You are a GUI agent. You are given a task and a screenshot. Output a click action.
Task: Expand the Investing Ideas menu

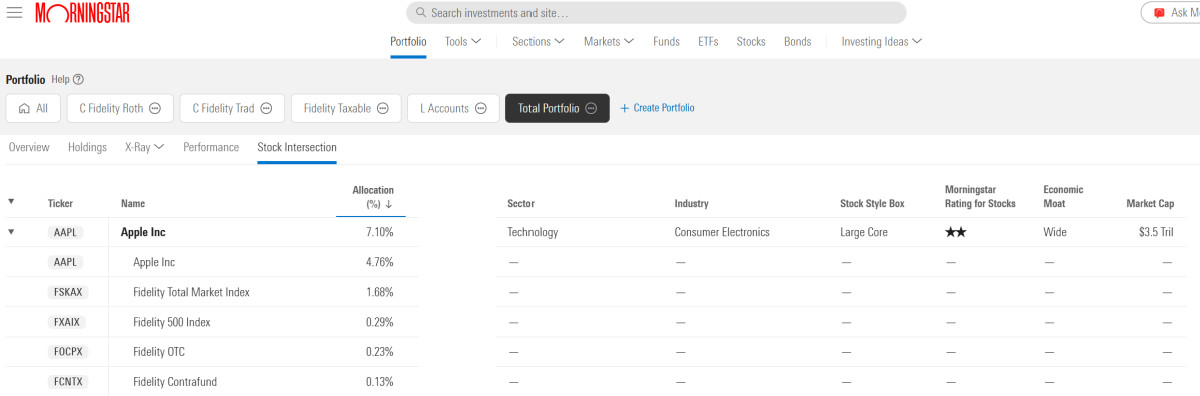[x=881, y=42]
